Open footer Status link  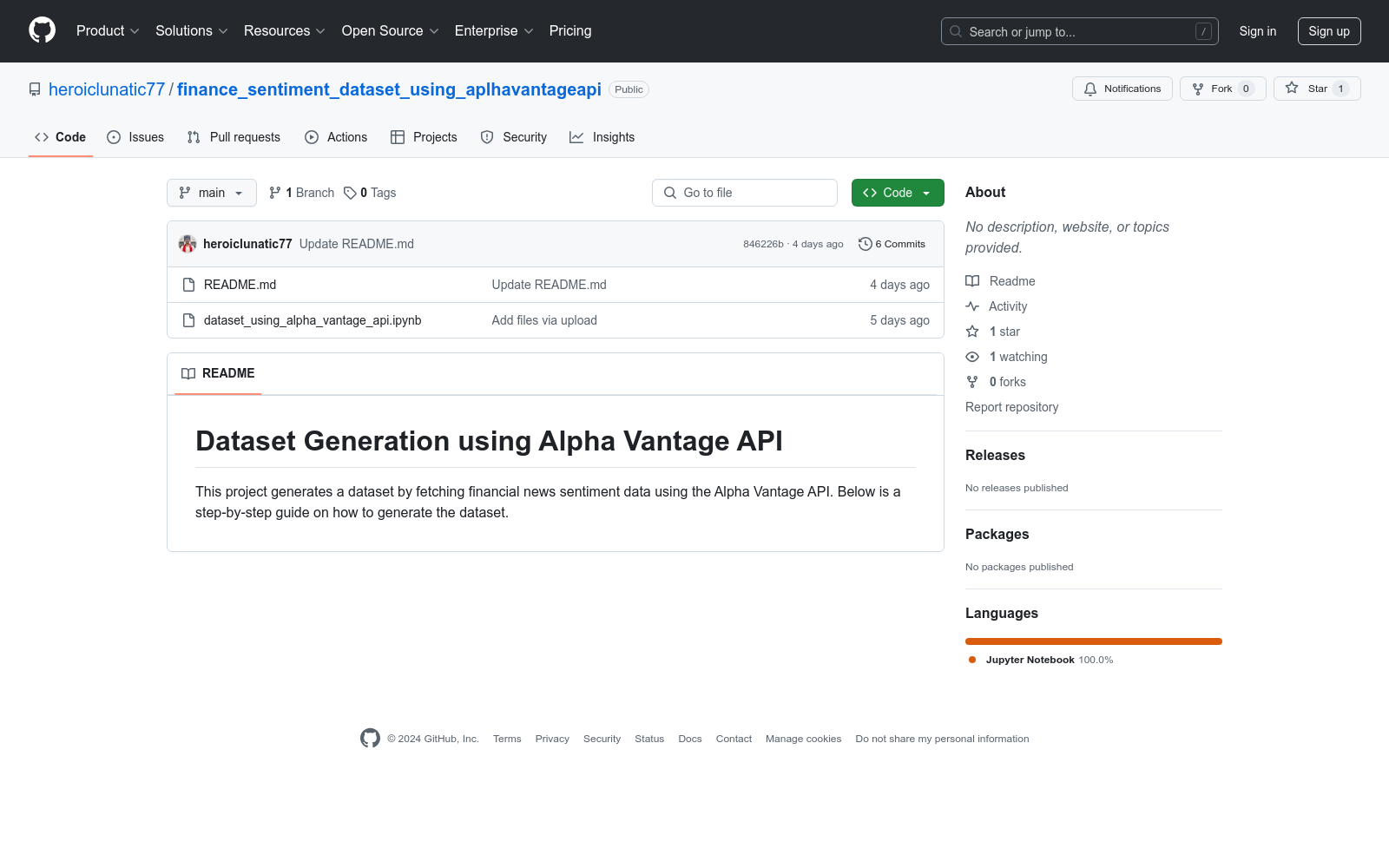(x=649, y=739)
